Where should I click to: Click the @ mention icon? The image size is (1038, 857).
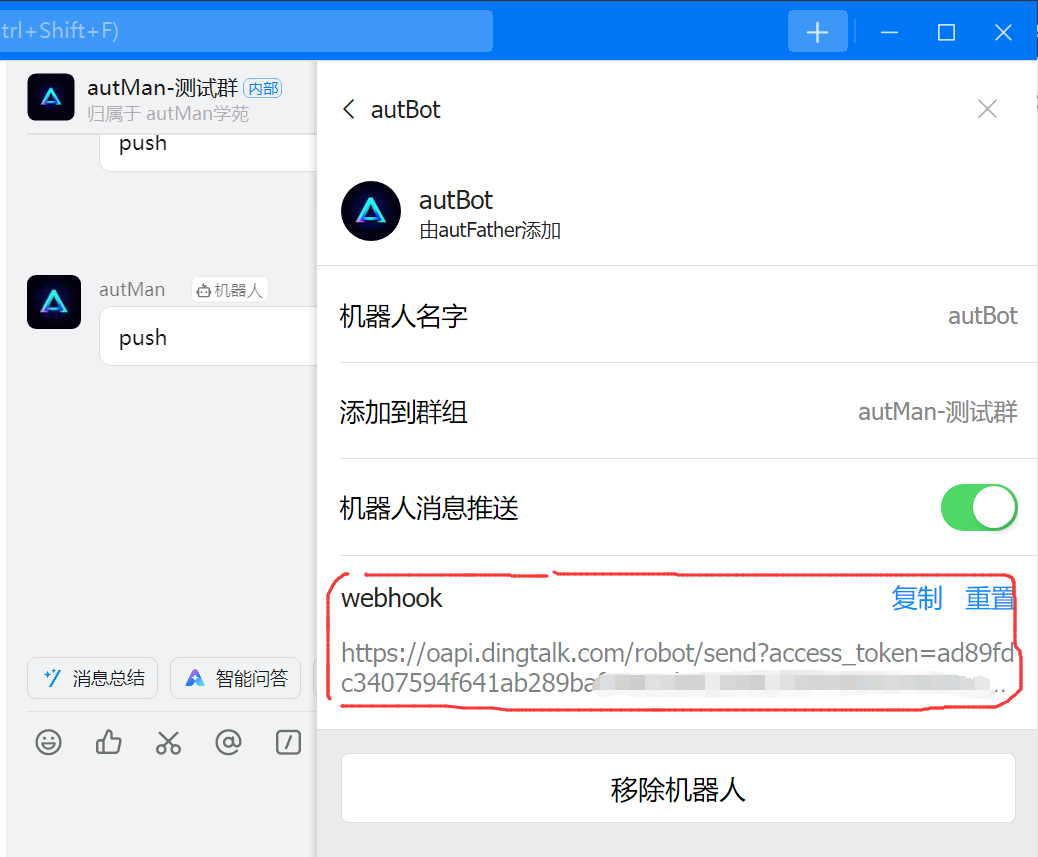point(228,743)
